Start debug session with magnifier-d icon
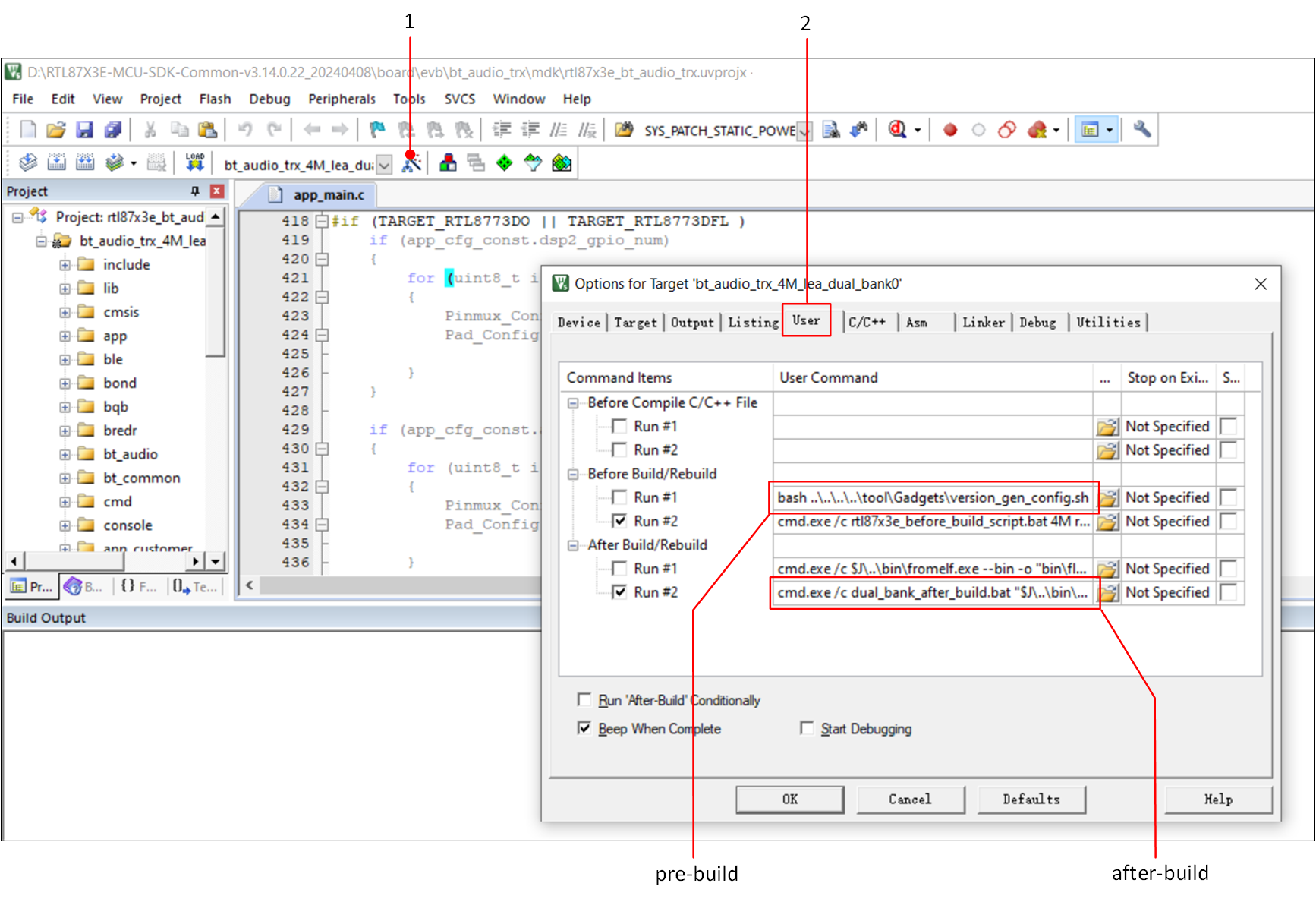The image size is (1316, 899). (x=898, y=130)
